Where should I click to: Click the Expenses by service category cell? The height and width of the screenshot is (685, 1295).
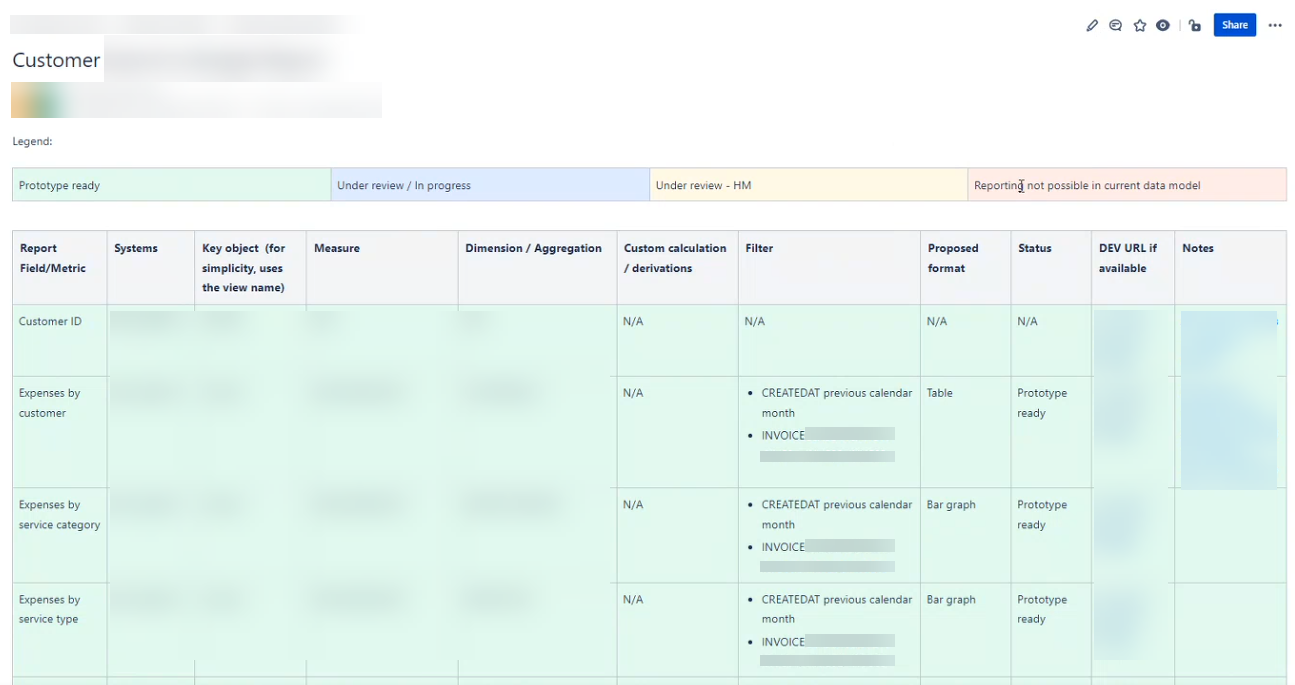(59, 515)
